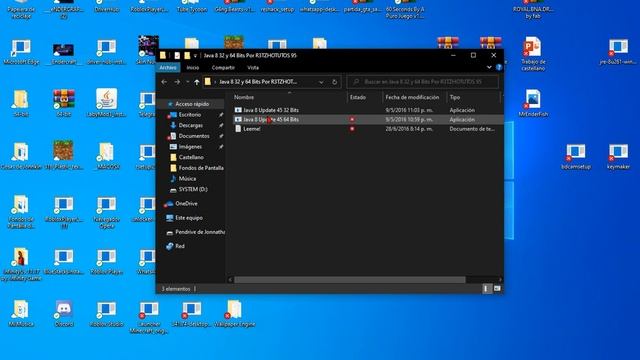
Task: Open the Castellano folder in sidebar
Action: (x=191, y=157)
